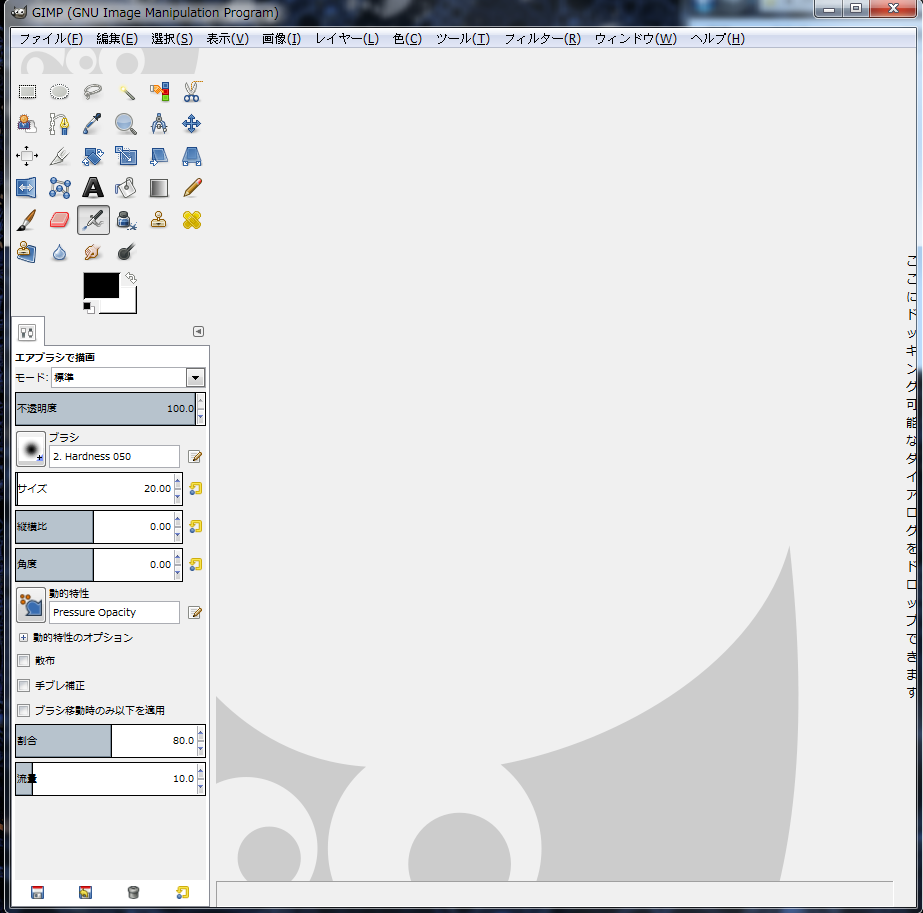
Task: Select the Perspective tool
Action: click(x=192, y=156)
